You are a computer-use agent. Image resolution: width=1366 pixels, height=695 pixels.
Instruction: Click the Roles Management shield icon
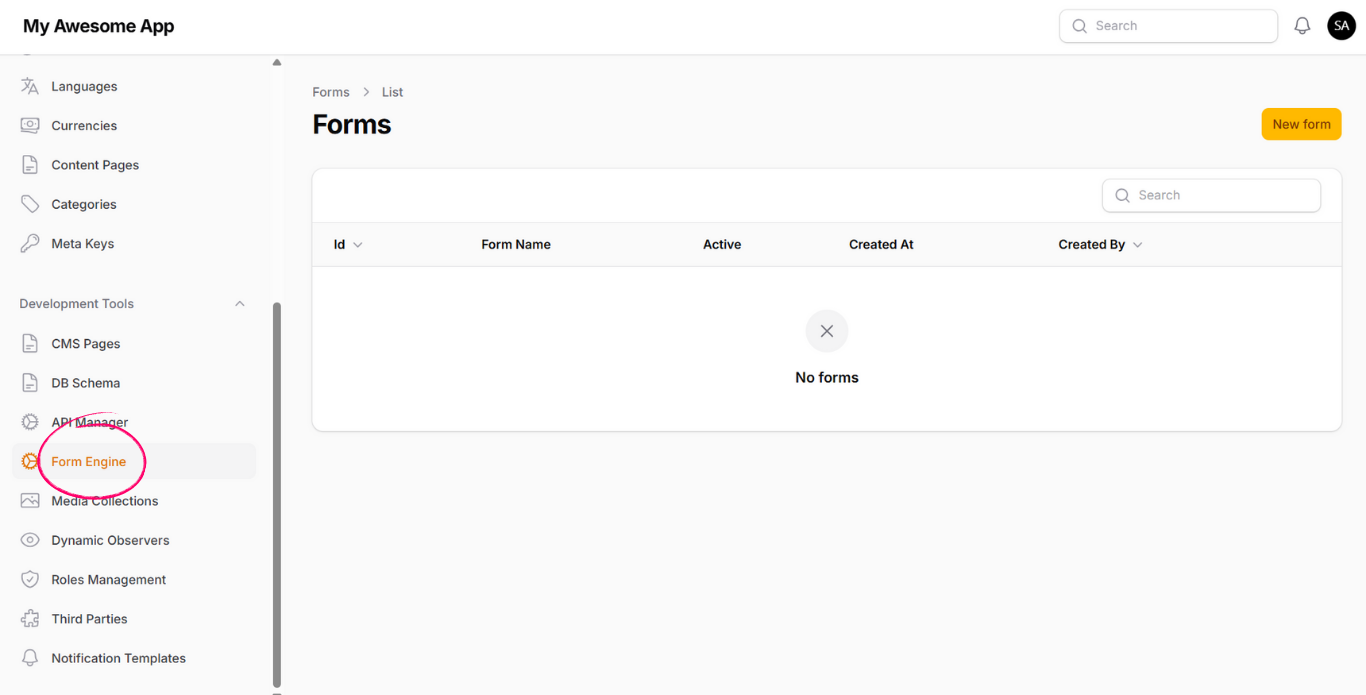click(30, 580)
